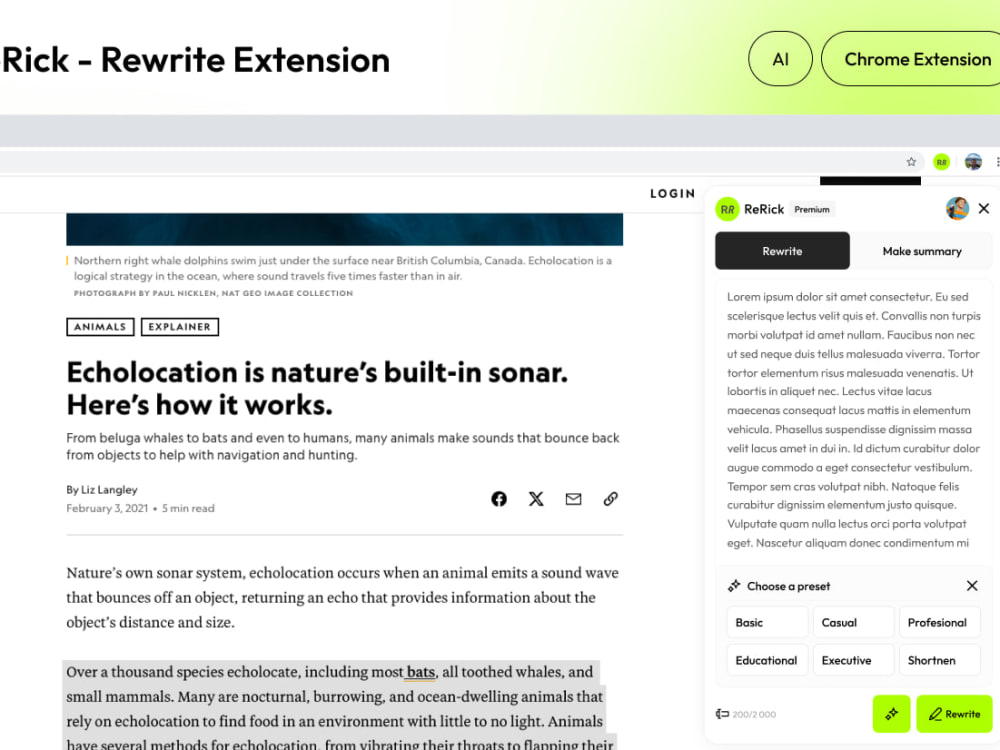The image size is (1000, 750).
Task: Click the LOGIN link
Action: 672,193
